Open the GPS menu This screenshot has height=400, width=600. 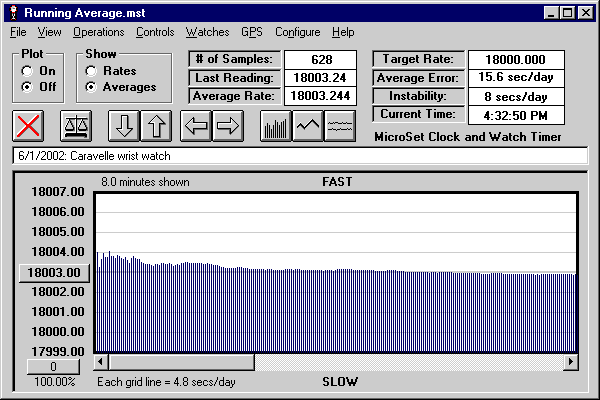pos(252,32)
